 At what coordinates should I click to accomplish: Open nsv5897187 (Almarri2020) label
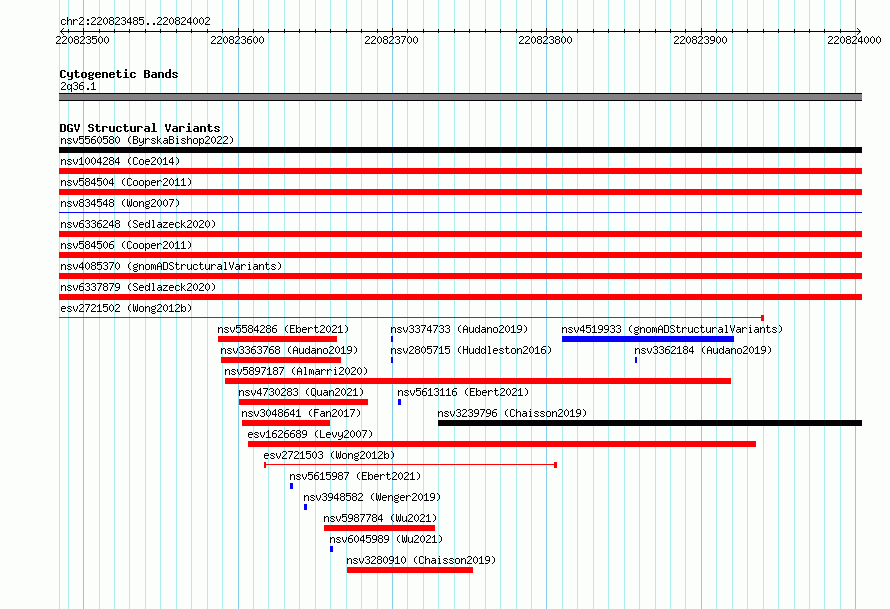(296, 371)
